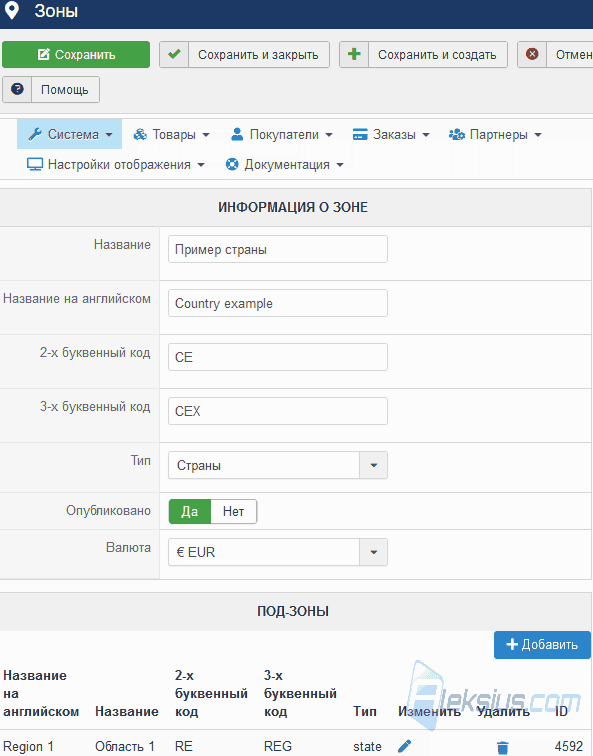Click the trash delete icon for Region 1

(502, 747)
